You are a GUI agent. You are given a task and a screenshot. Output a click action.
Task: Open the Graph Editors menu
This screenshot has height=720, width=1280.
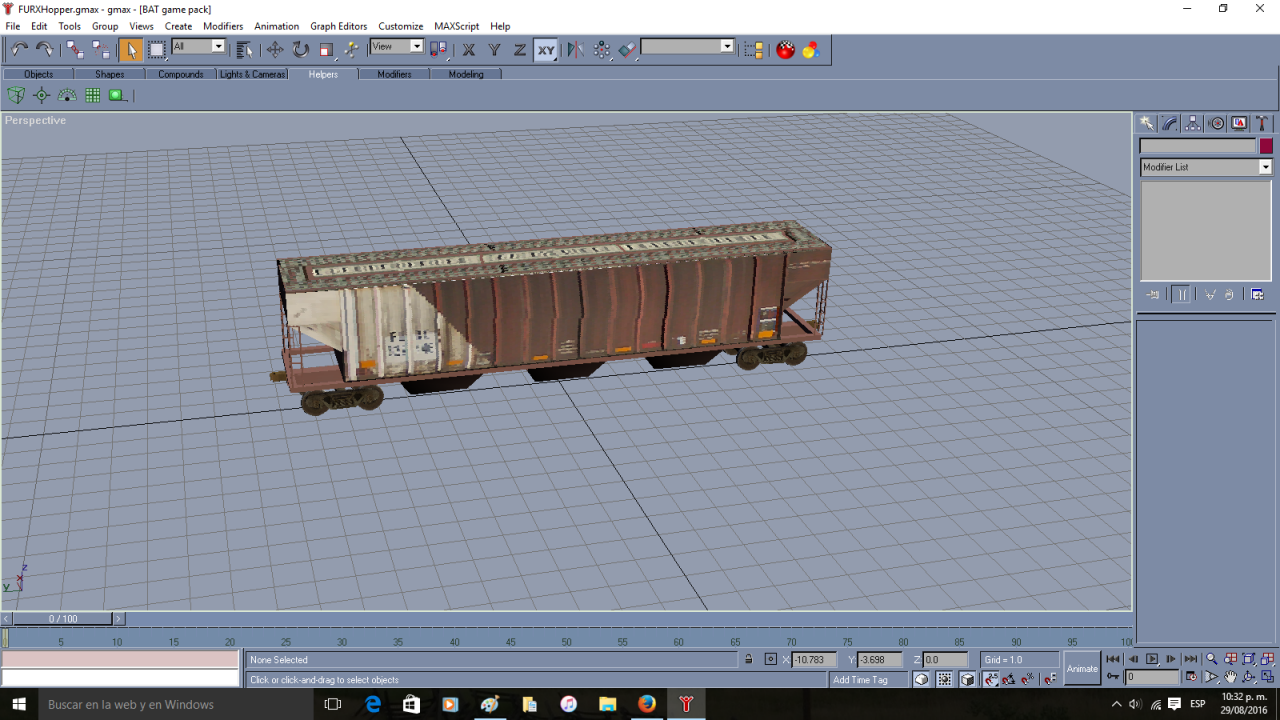pos(339,26)
